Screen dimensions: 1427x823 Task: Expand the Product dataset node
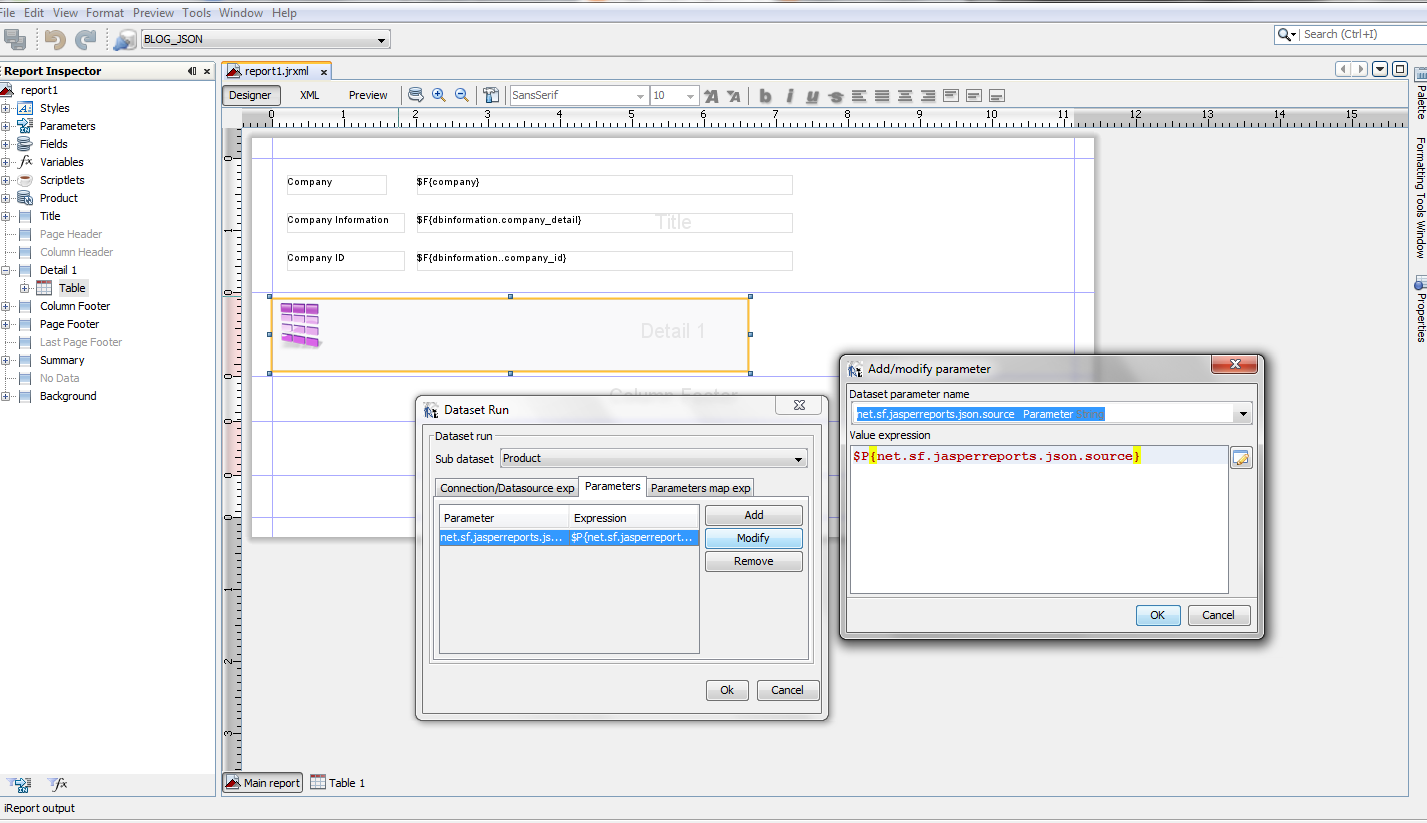pos(6,198)
